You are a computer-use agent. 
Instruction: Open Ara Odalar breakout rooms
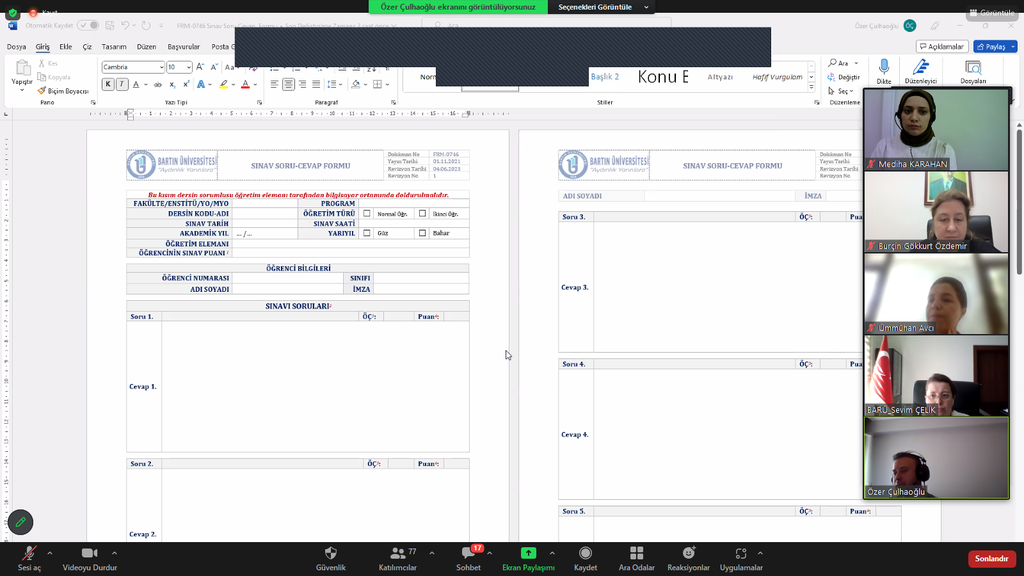[636, 554]
